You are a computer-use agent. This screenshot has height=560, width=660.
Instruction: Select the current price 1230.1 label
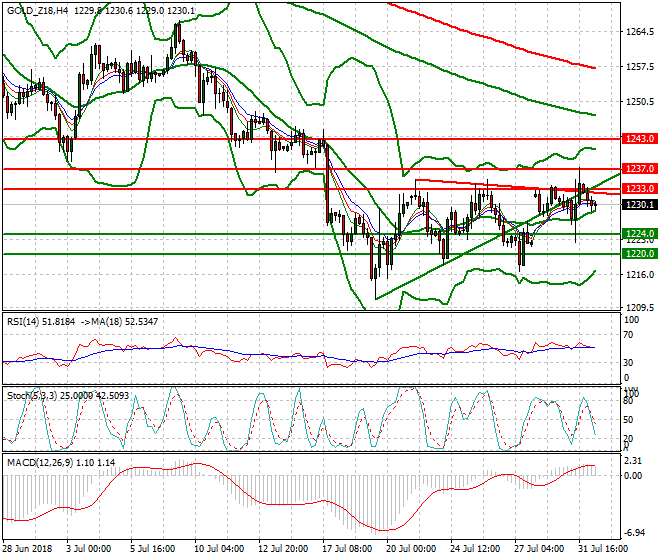click(x=639, y=205)
